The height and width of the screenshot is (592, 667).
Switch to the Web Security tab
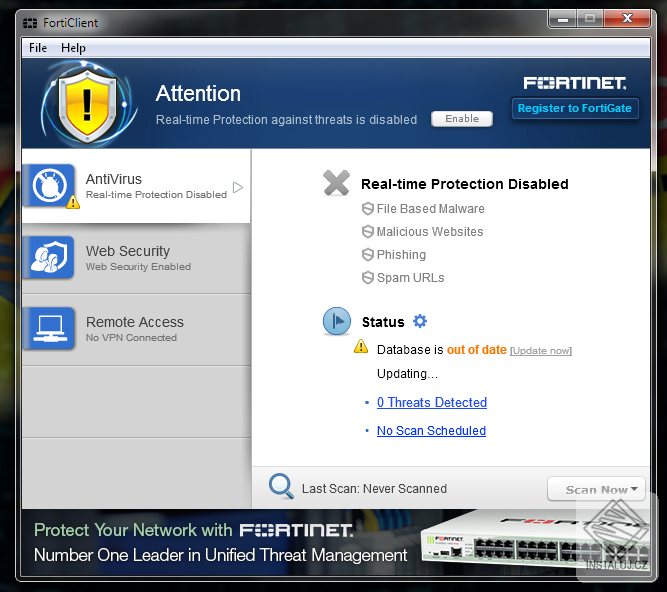(x=137, y=258)
